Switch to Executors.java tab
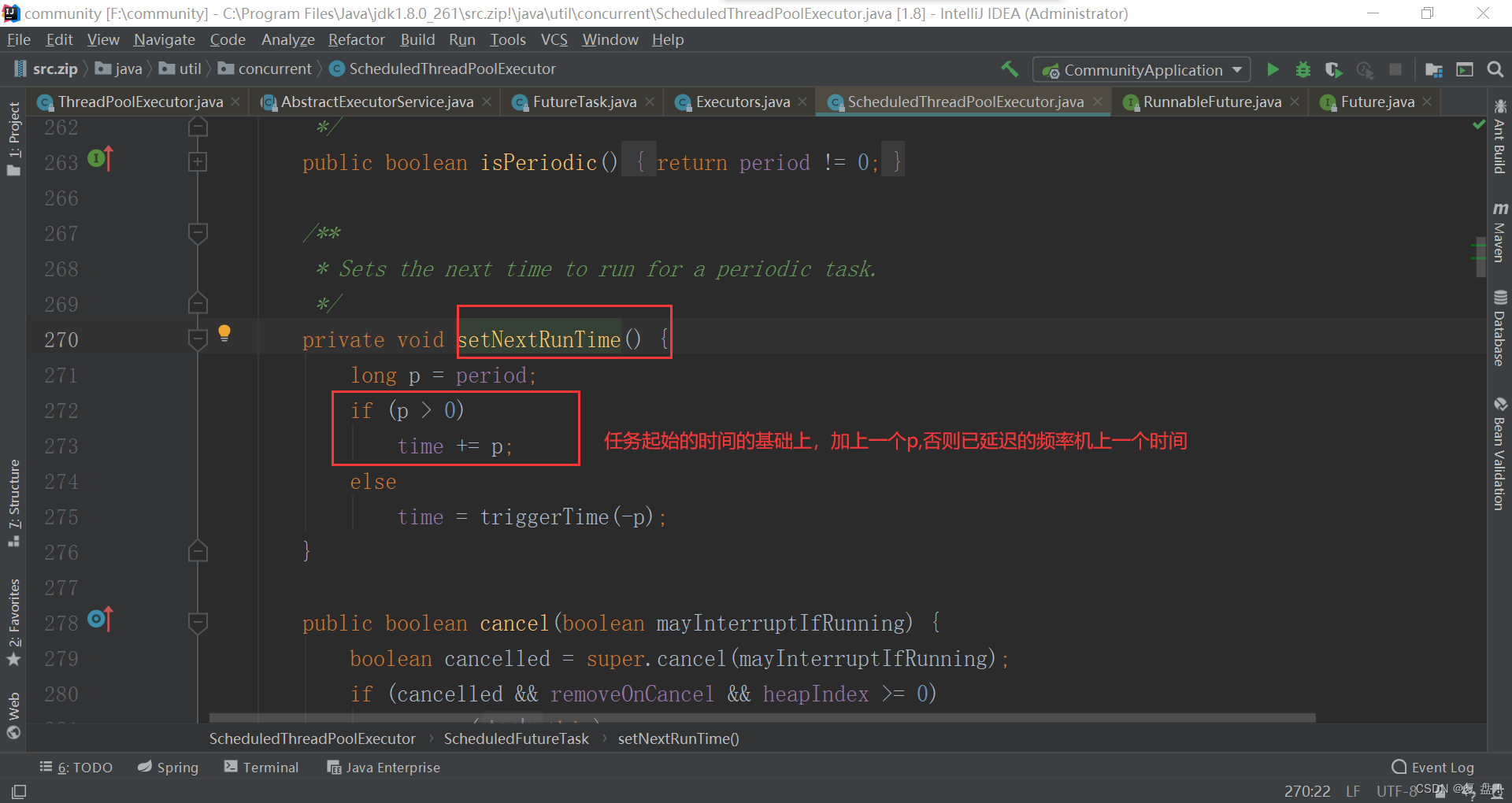Viewport: 1512px width, 803px height. [743, 102]
